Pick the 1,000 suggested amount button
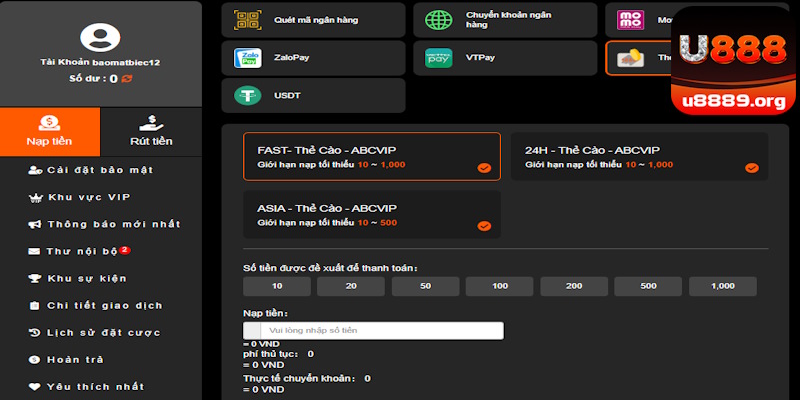This screenshot has height=400, width=800. click(723, 287)
